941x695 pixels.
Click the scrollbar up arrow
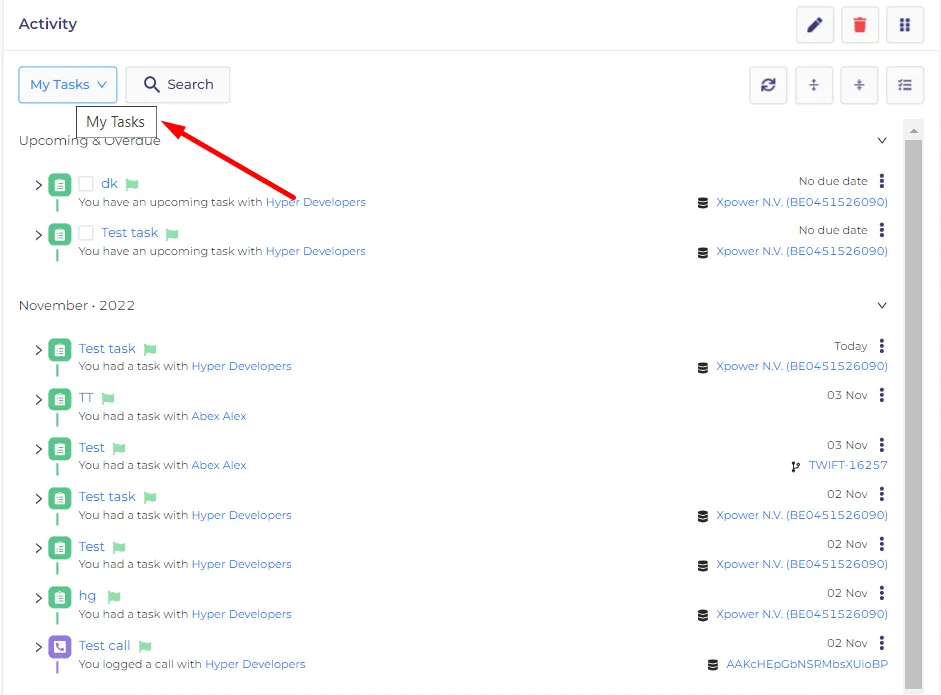pos(913,130)
